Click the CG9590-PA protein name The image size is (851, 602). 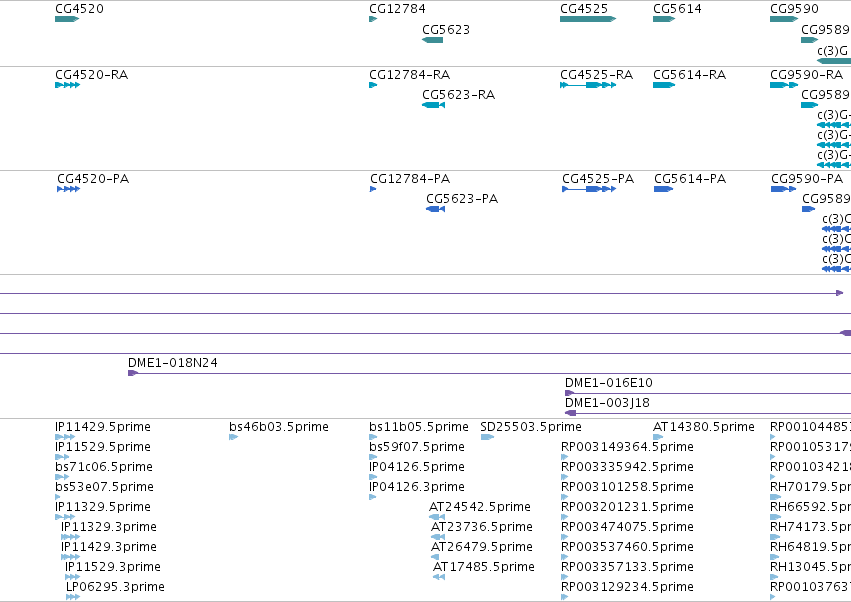pyautogui.click(x=807, y=179)
